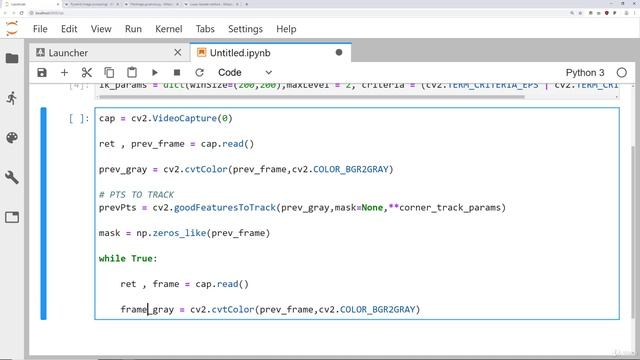The image size is (640, 360).
Task: Click the unsaved dot on Untitled.ipynb tab
Action: (339, 52)
